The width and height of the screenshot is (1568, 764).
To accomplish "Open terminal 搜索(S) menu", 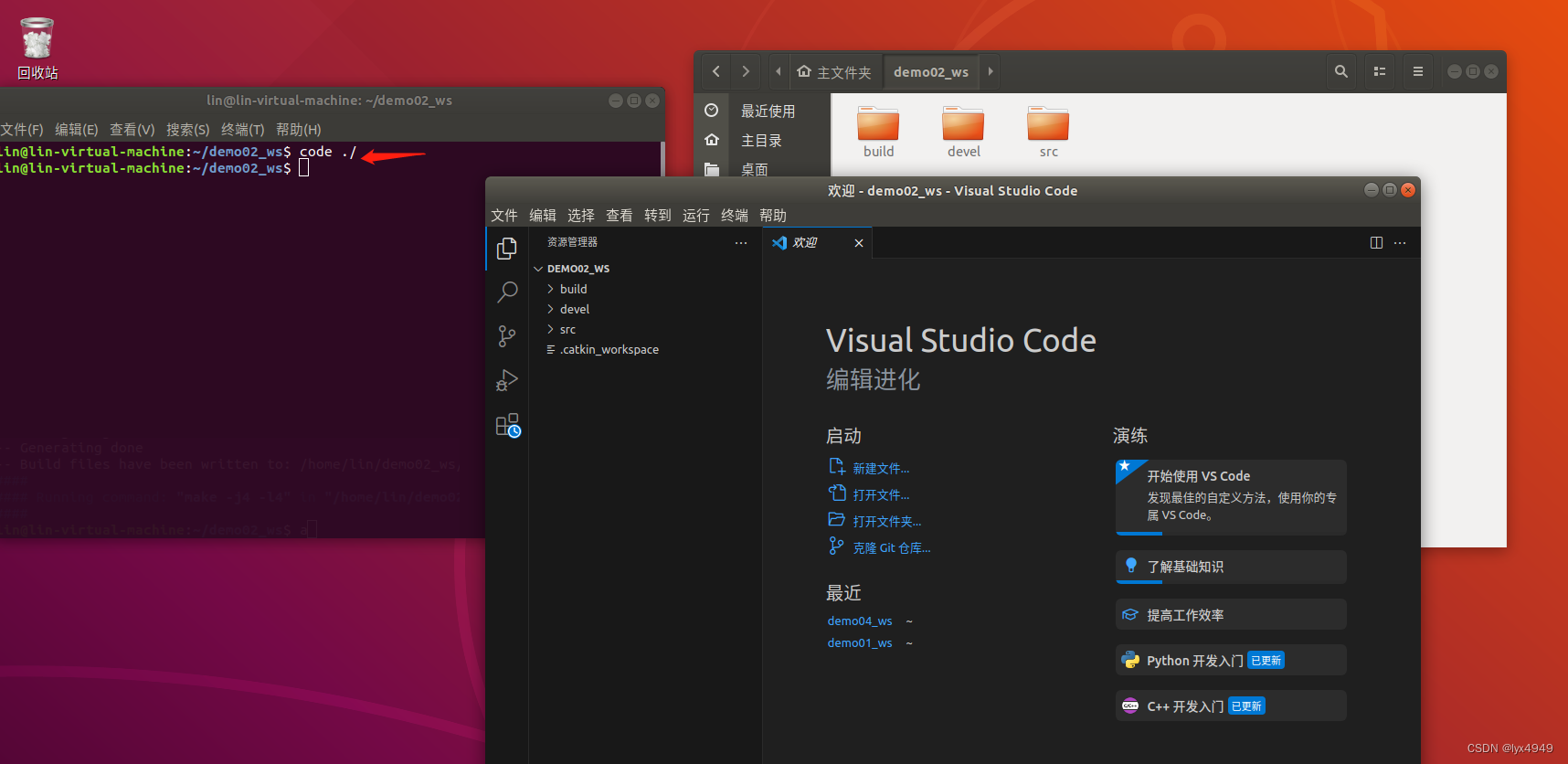I will [x=188, y=130].
